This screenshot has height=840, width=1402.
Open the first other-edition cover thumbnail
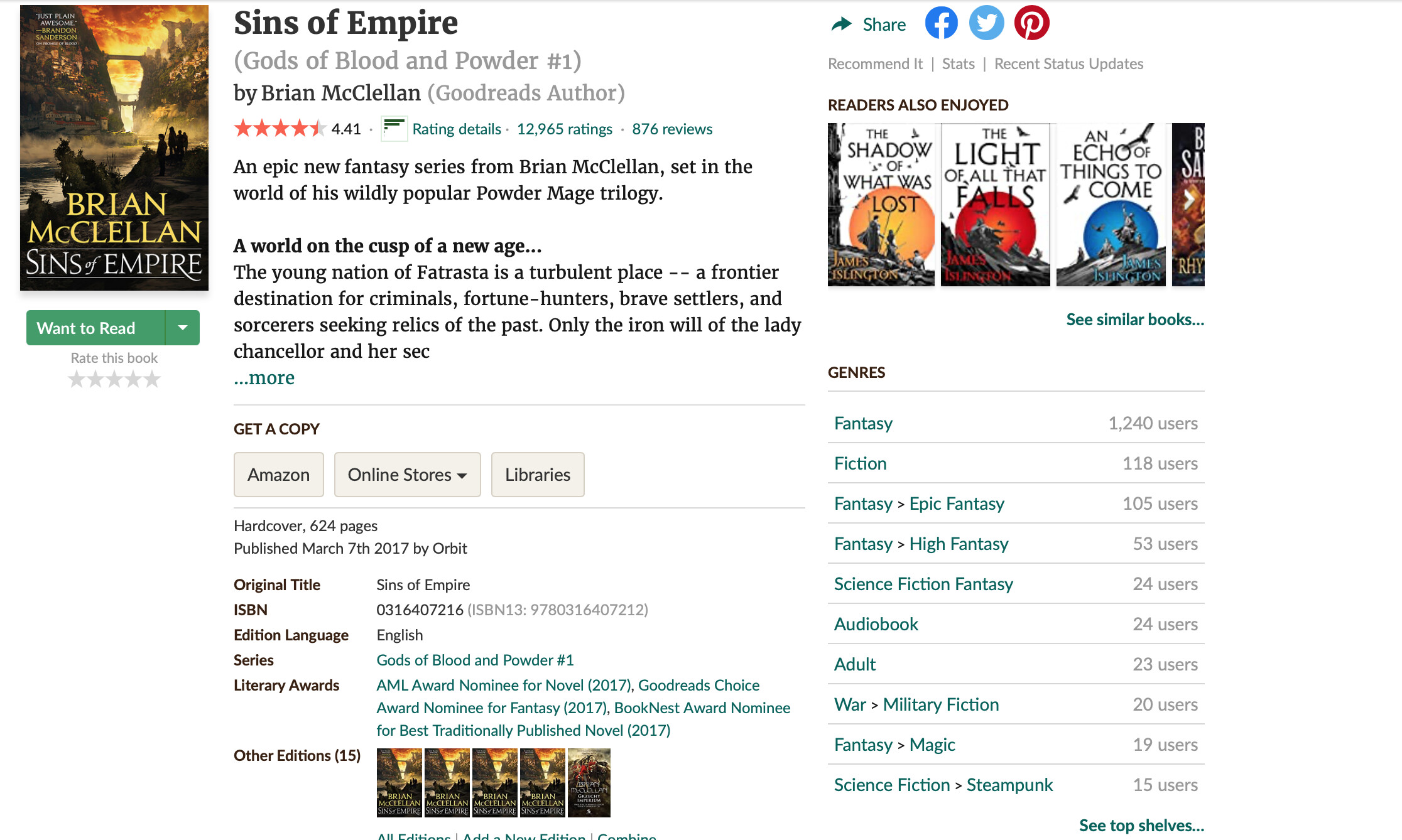(x=399, y=782)
